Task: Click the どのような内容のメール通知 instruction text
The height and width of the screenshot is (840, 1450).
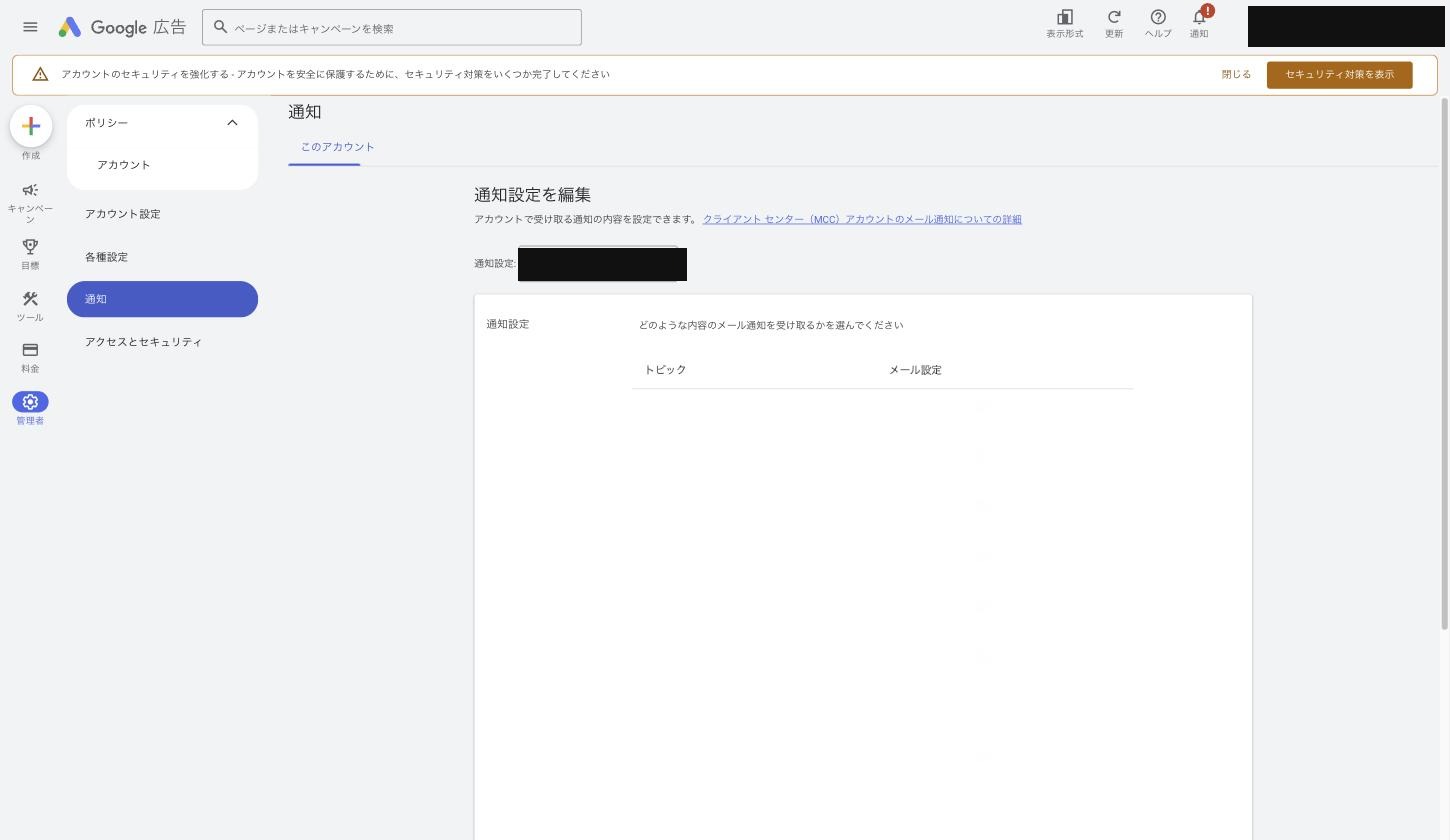Action: (771, 325)
